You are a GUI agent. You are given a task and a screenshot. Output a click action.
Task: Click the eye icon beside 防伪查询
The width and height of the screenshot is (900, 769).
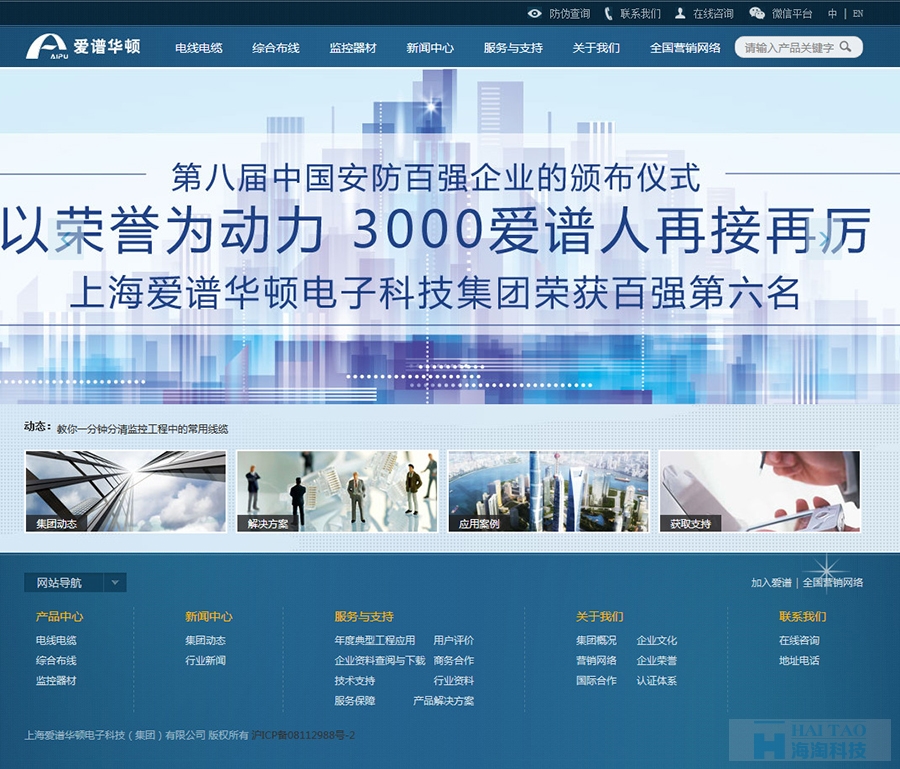point(534,13)
